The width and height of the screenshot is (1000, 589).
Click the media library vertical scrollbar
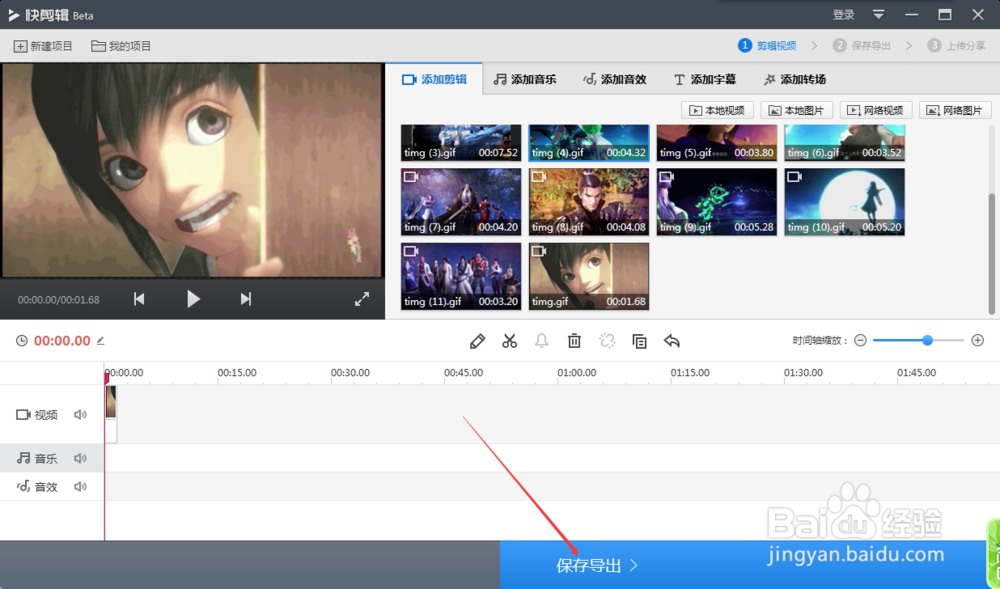pos(992,254)
